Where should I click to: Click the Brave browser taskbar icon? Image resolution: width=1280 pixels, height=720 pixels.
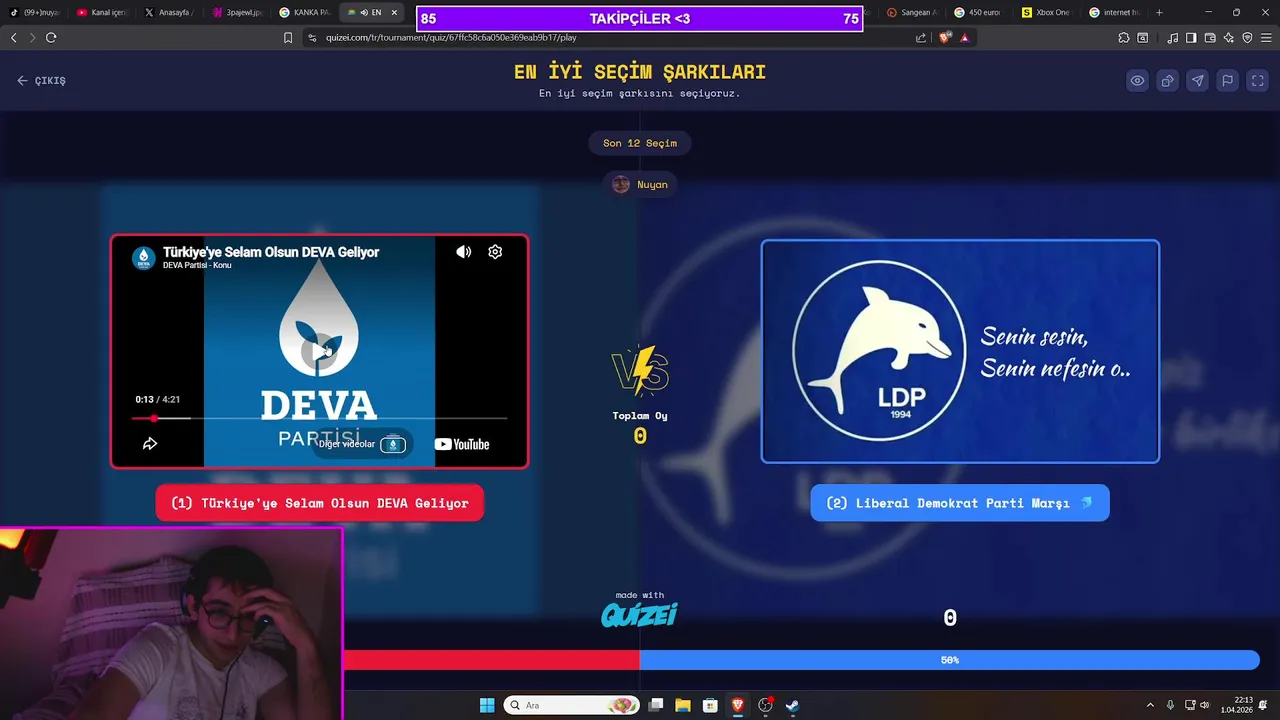pos(738,705)
